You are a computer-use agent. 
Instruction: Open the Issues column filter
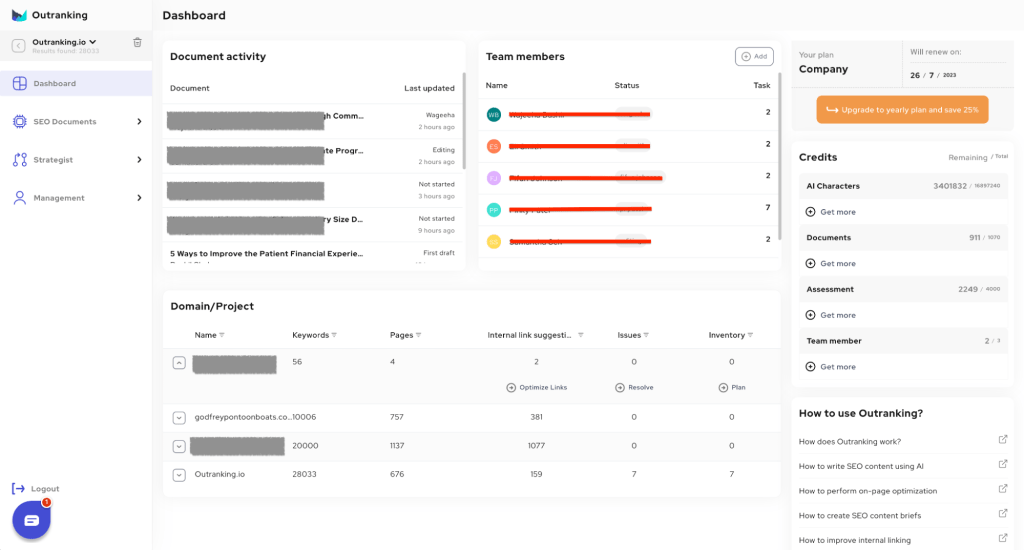pos(646,335)
